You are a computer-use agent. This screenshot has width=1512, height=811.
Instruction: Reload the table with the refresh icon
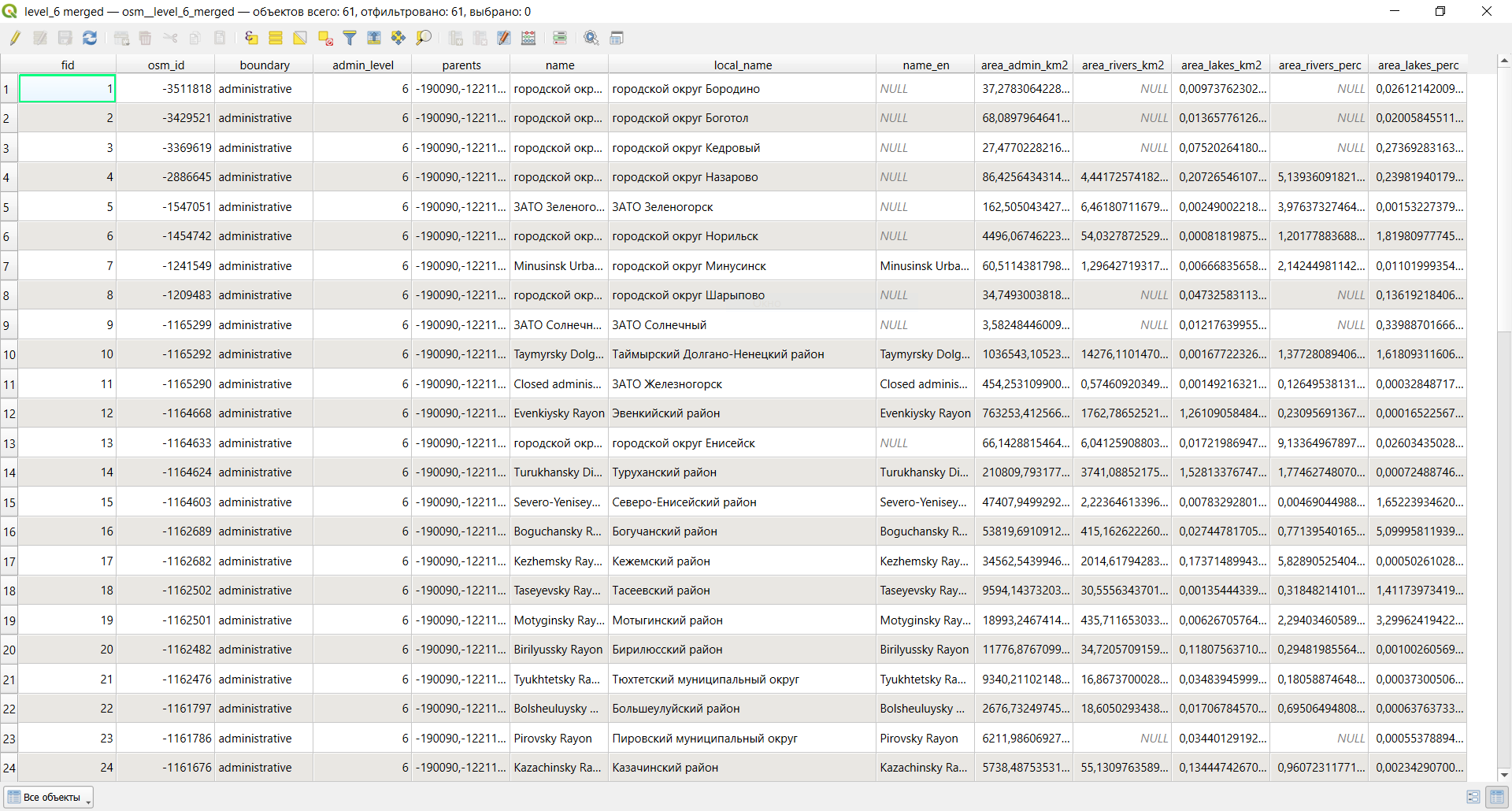pyautogui.click(x=90, y=38)
